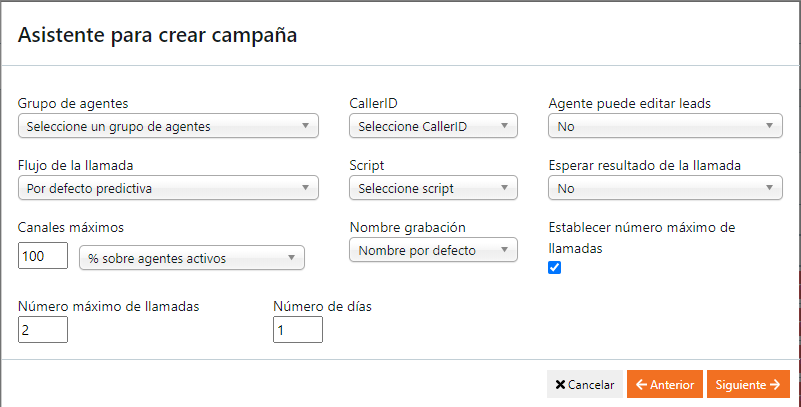The height and width of the screenshot is (407, 801).
Task: Click the Cancelar button
Action: click(584, 384)
